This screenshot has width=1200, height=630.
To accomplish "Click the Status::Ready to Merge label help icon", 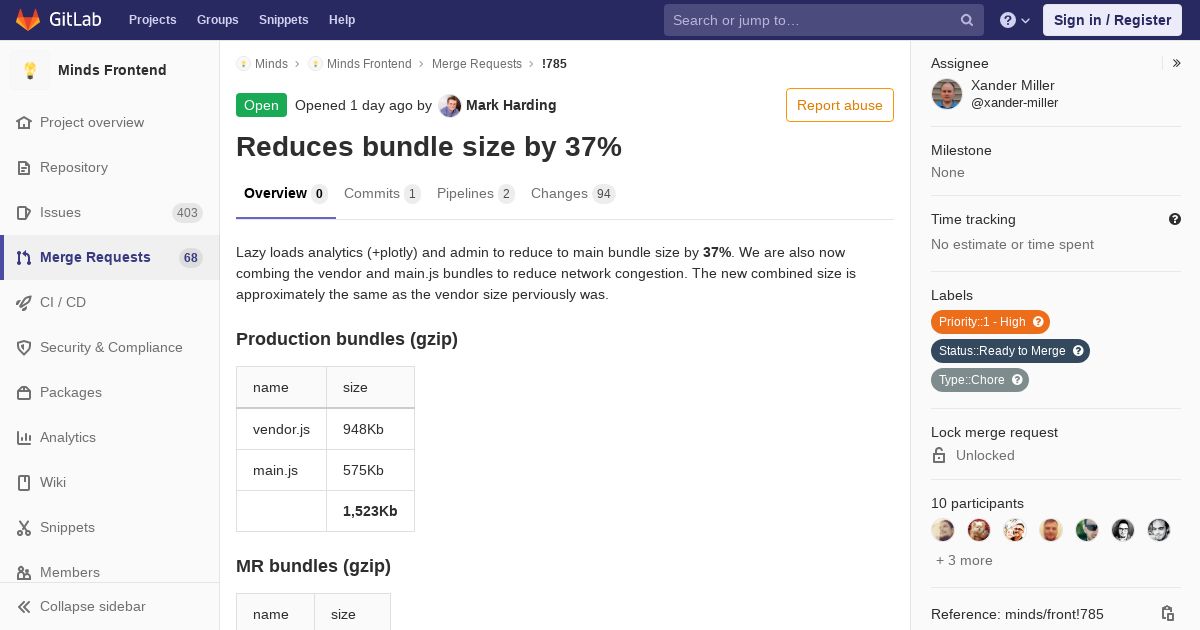I will click(1078, 351).
